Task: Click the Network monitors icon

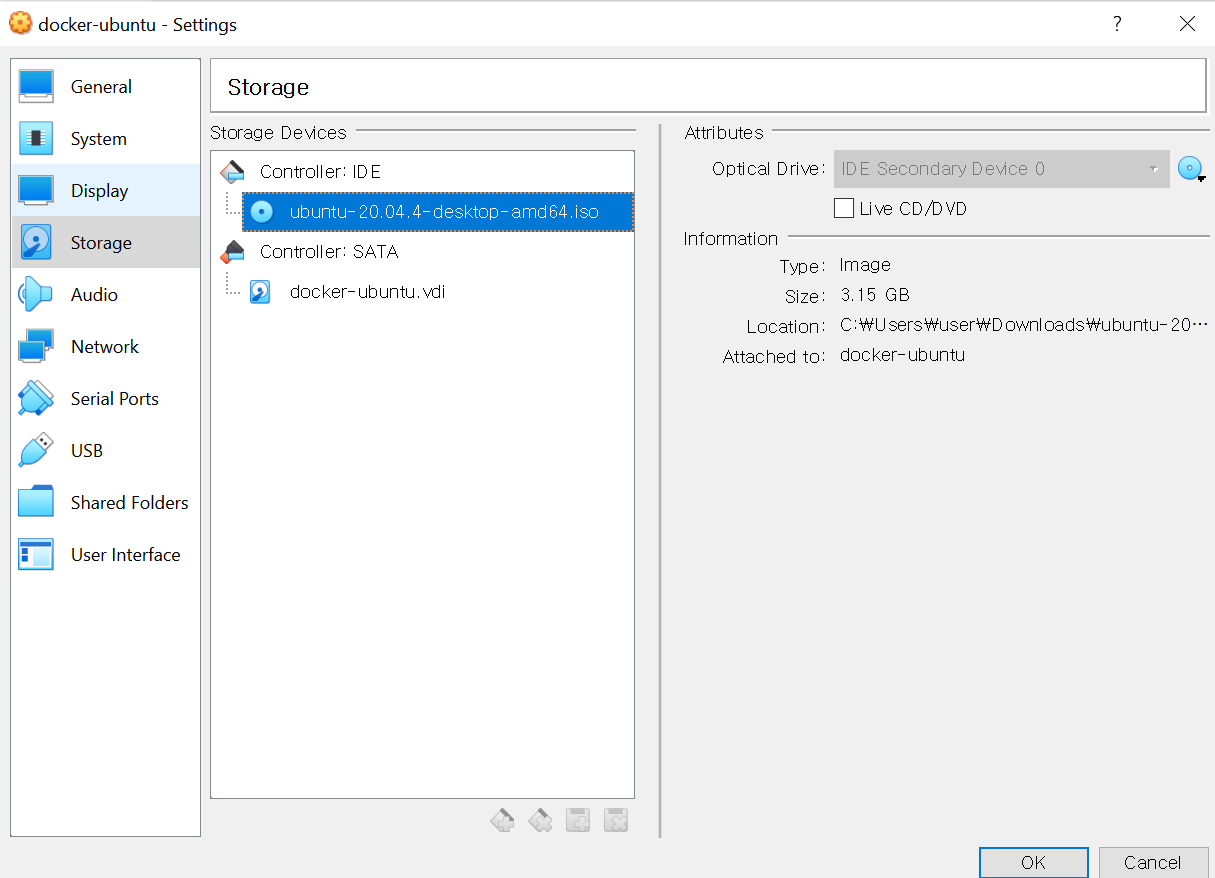Action: (36, 347)
